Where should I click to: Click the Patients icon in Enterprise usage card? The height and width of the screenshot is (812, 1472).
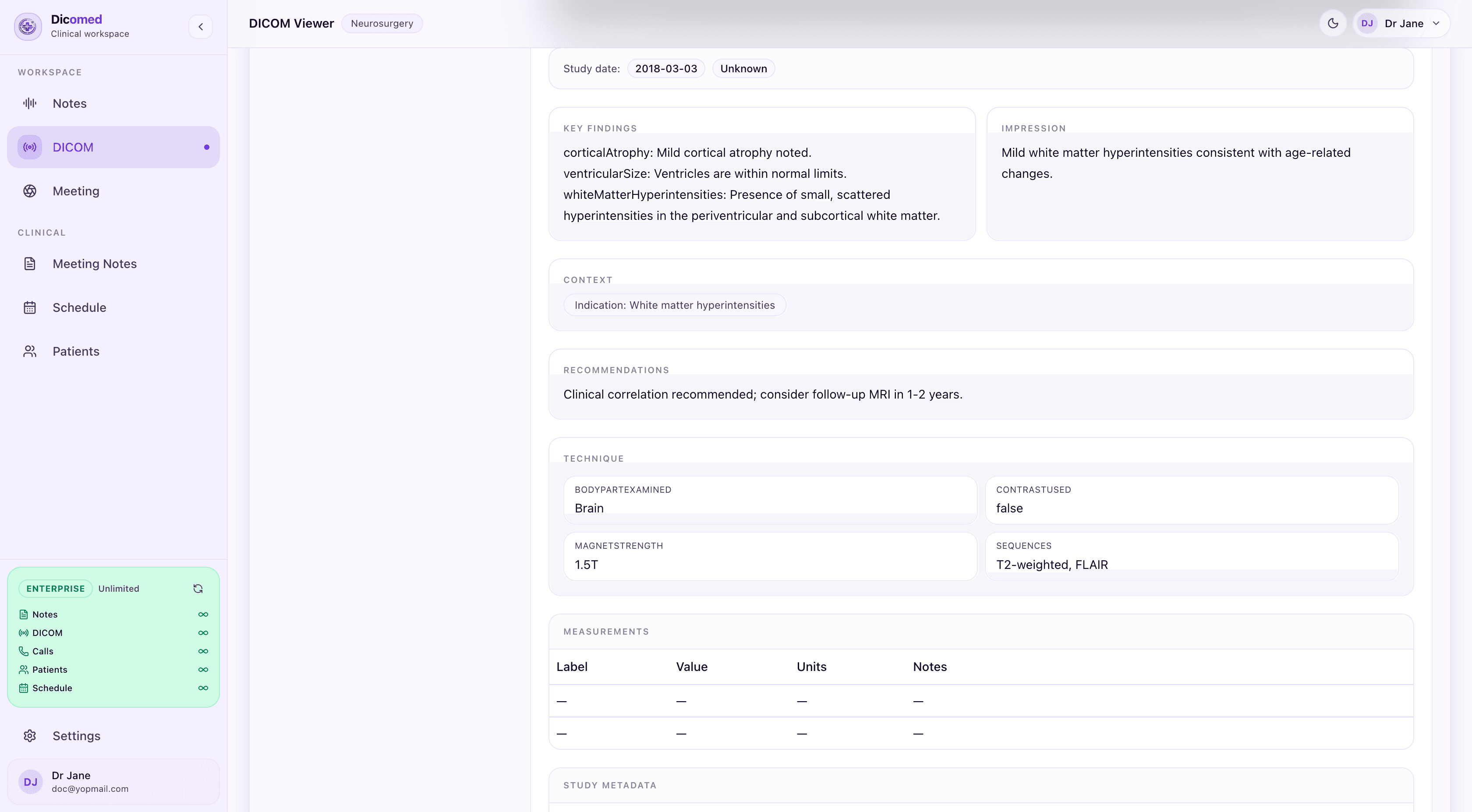(23, 670)
